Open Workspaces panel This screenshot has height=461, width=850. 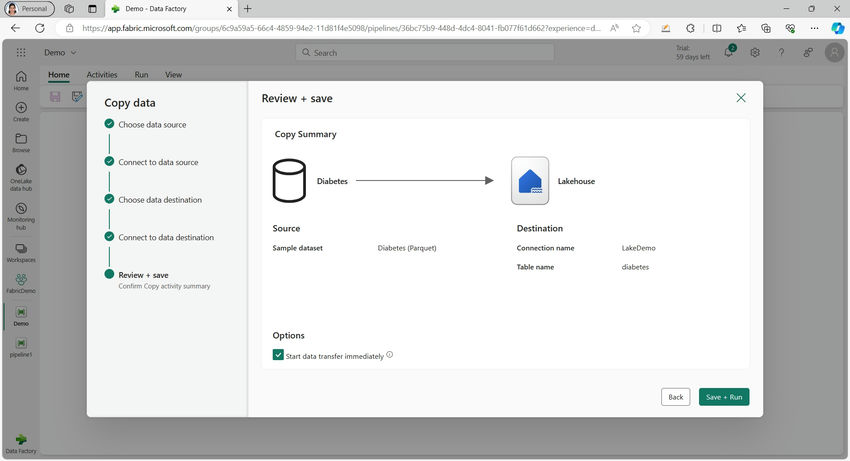[21, 248]
